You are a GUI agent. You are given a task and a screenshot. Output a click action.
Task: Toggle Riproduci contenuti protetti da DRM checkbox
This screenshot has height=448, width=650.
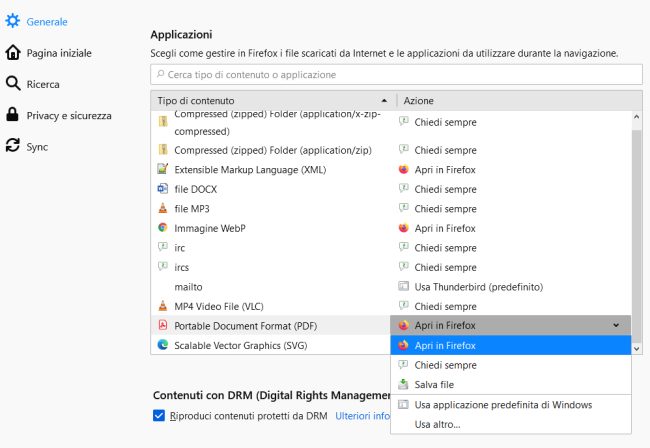(x=159, y=415)
